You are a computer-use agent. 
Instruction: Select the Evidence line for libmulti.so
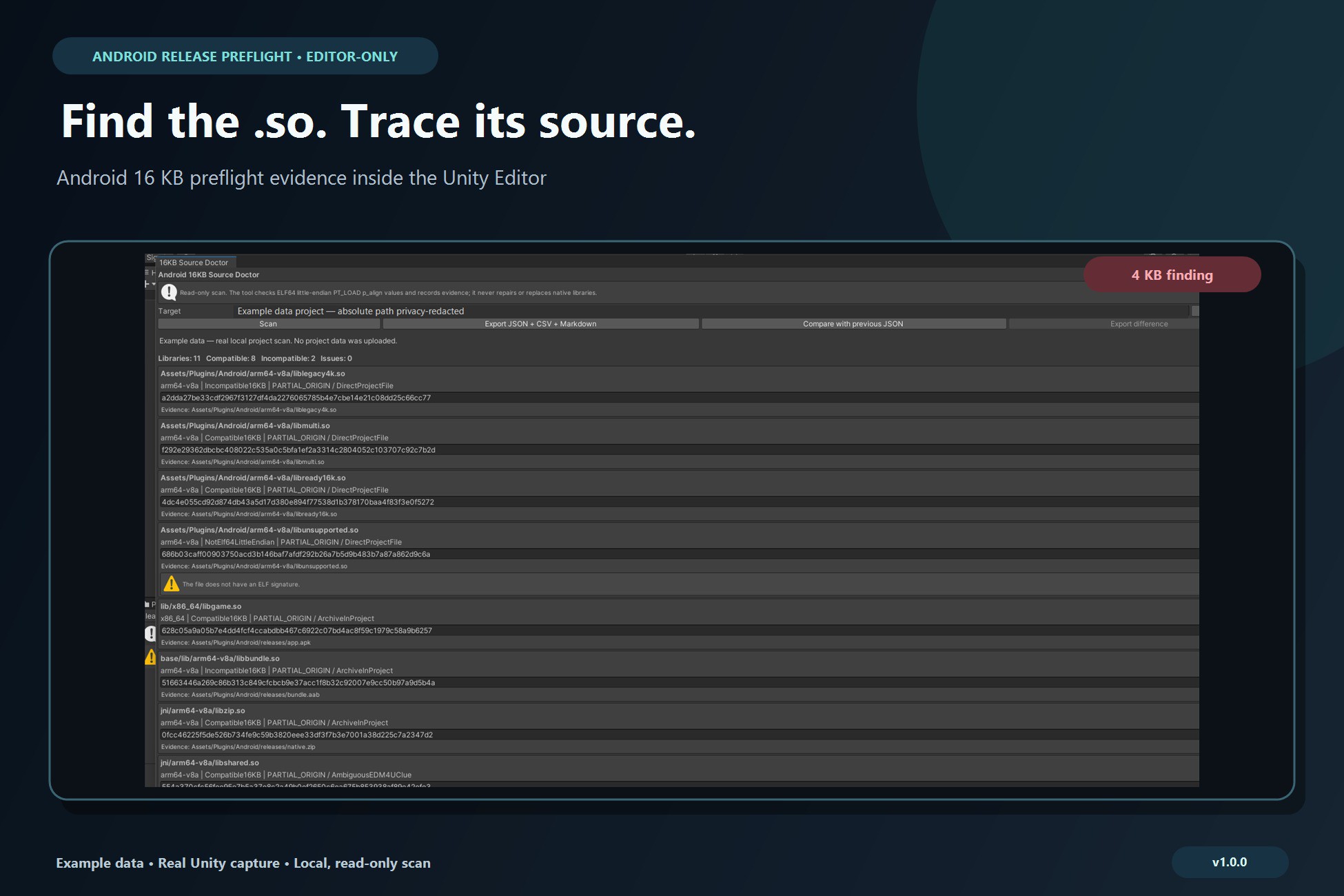tap(243, 462)
